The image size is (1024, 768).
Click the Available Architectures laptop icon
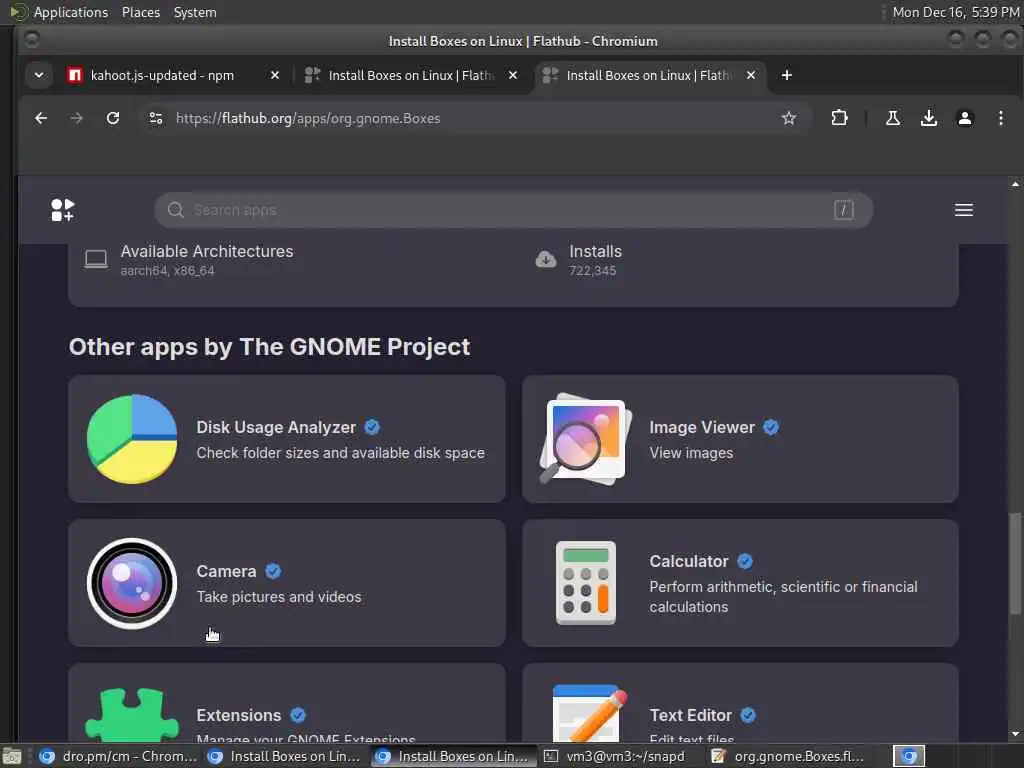pos(96,259)
